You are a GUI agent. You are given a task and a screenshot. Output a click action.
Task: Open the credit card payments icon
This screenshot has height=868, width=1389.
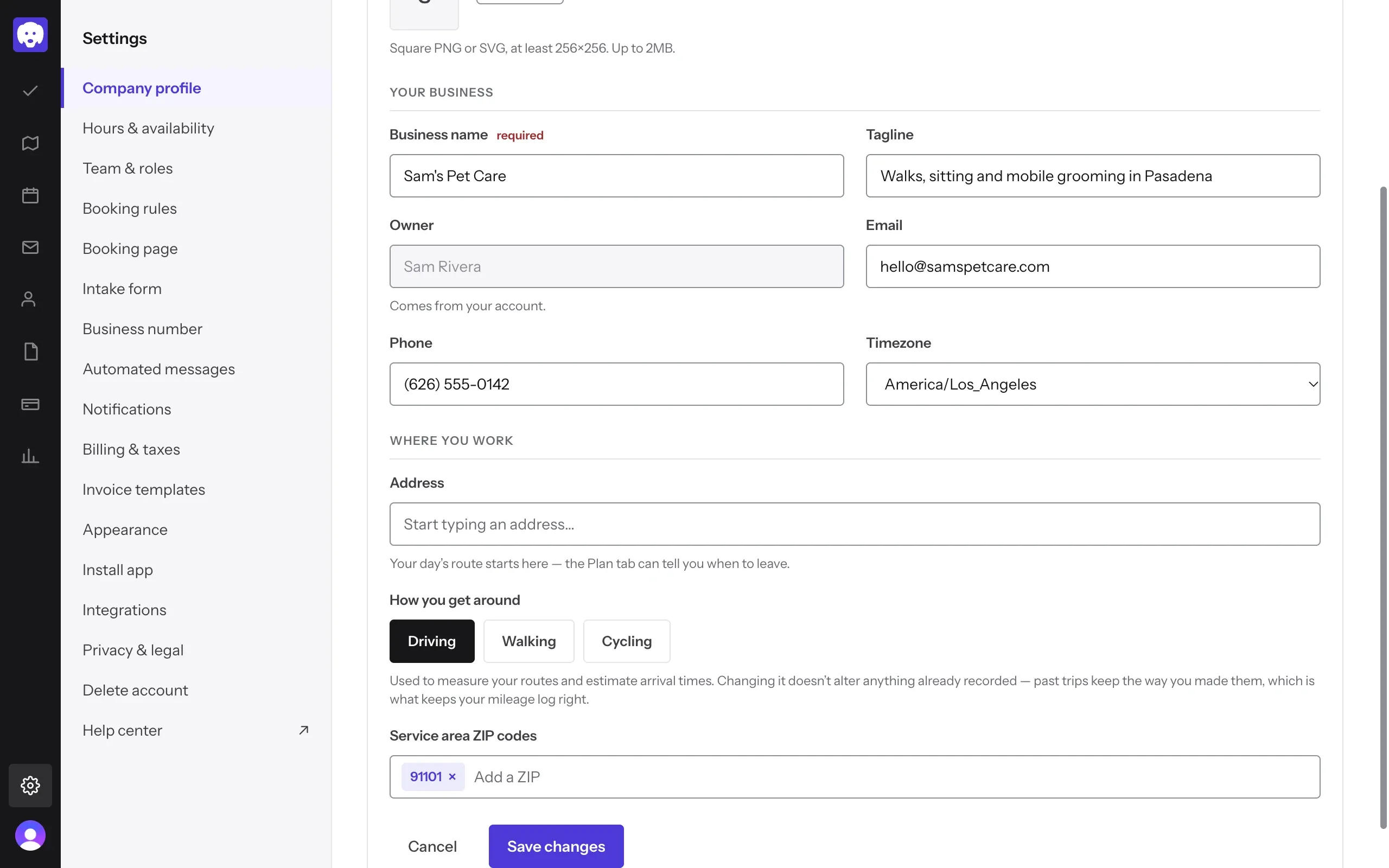coord(30,404)
